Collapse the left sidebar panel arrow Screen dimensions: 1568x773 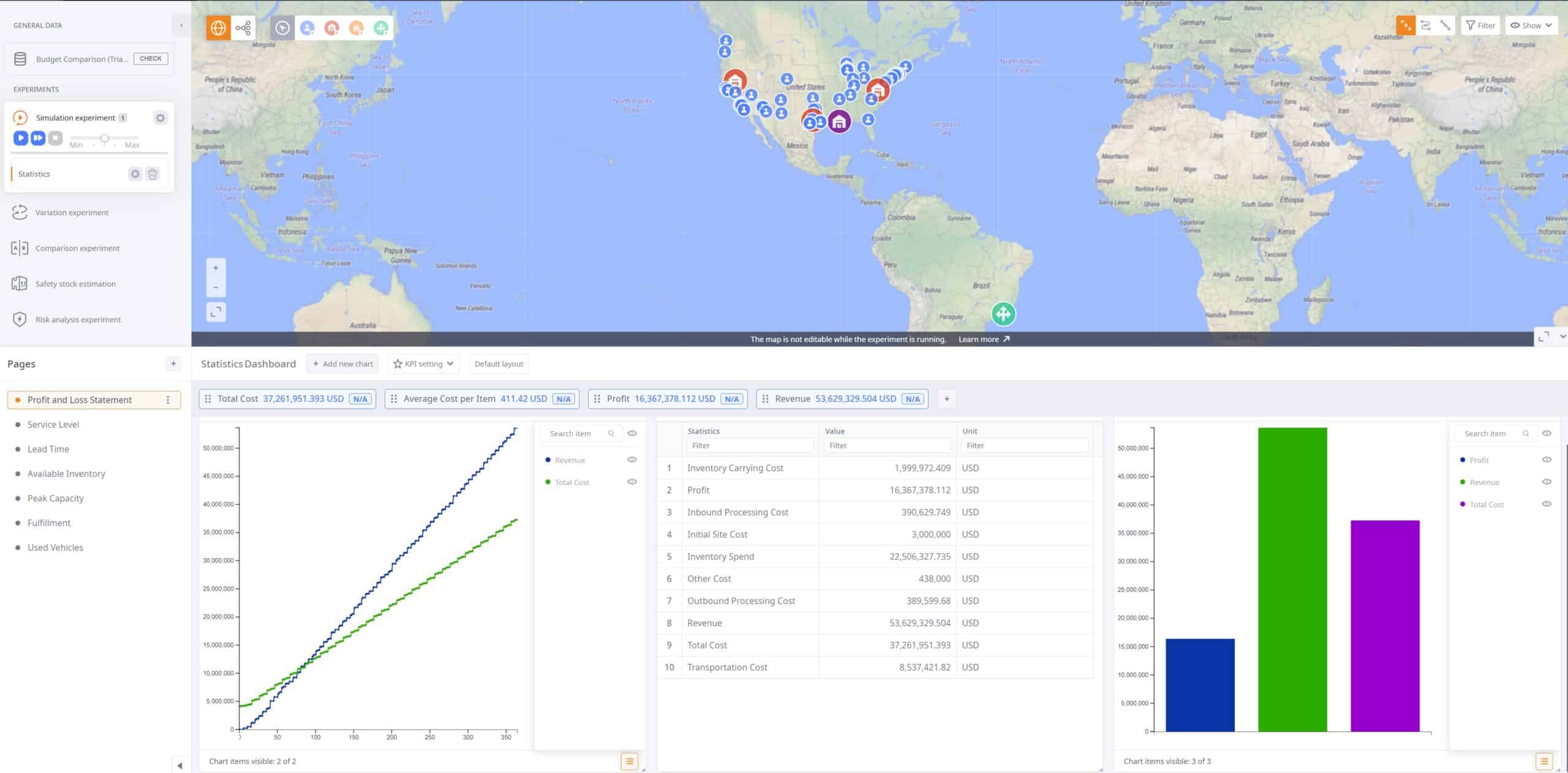point(181,25)
